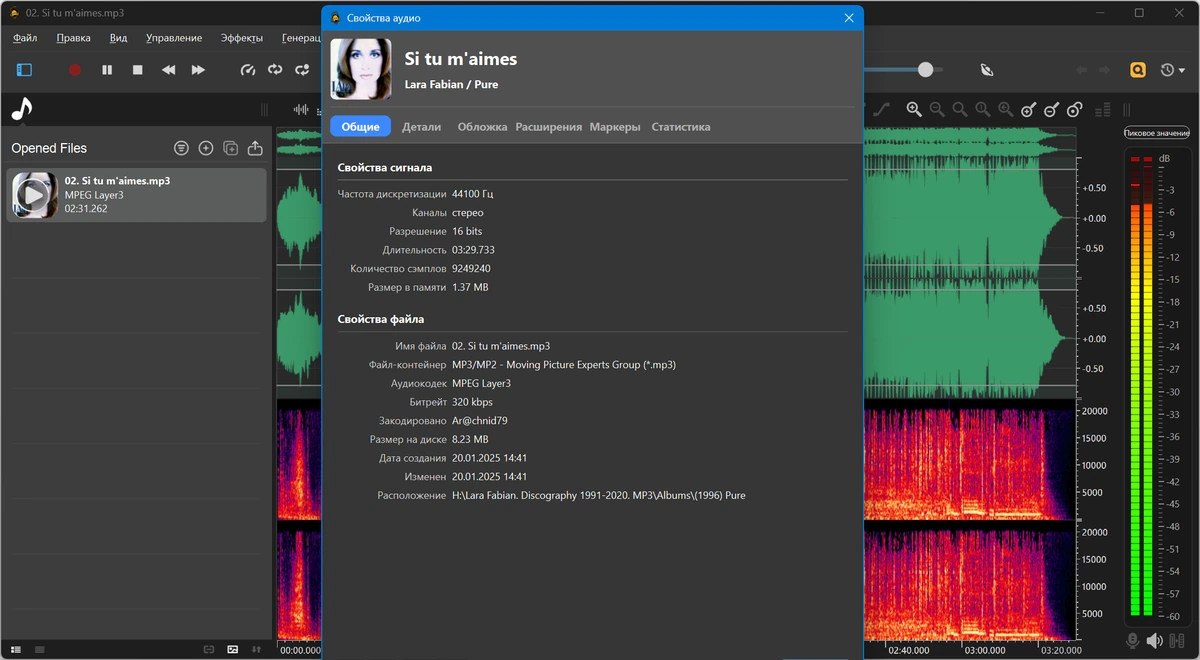This screenshot has height=660, width=1200.
Task: Open the filter list in Opened Files
Action: pos(181,148)
